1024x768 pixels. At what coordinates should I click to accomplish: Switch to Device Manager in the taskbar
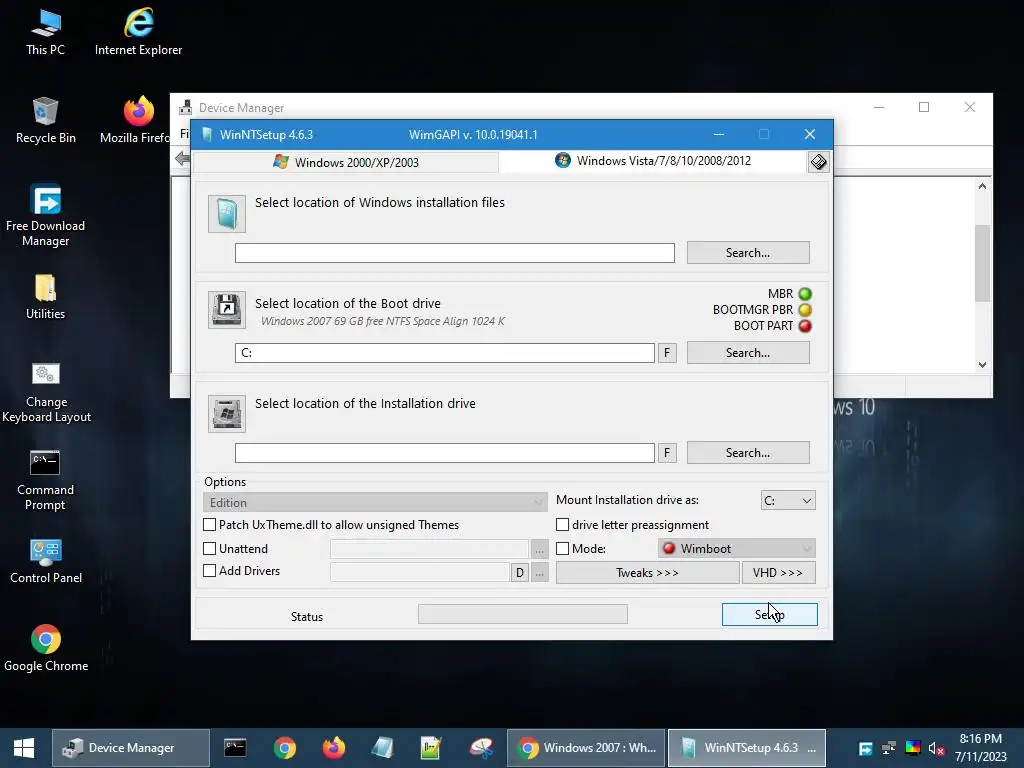pos(131,748)
